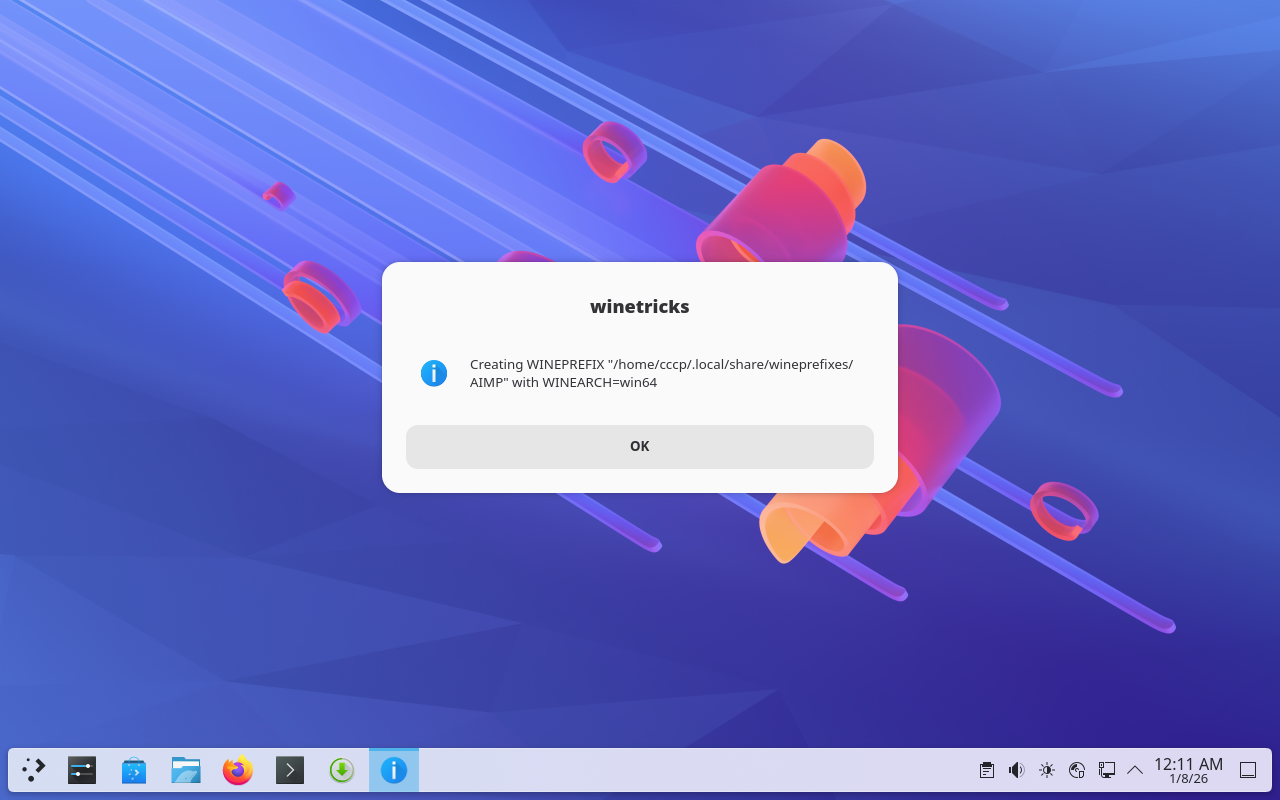Open the audio volume tray applet
The image size is (1280, 800).
tap(1017, 770)
